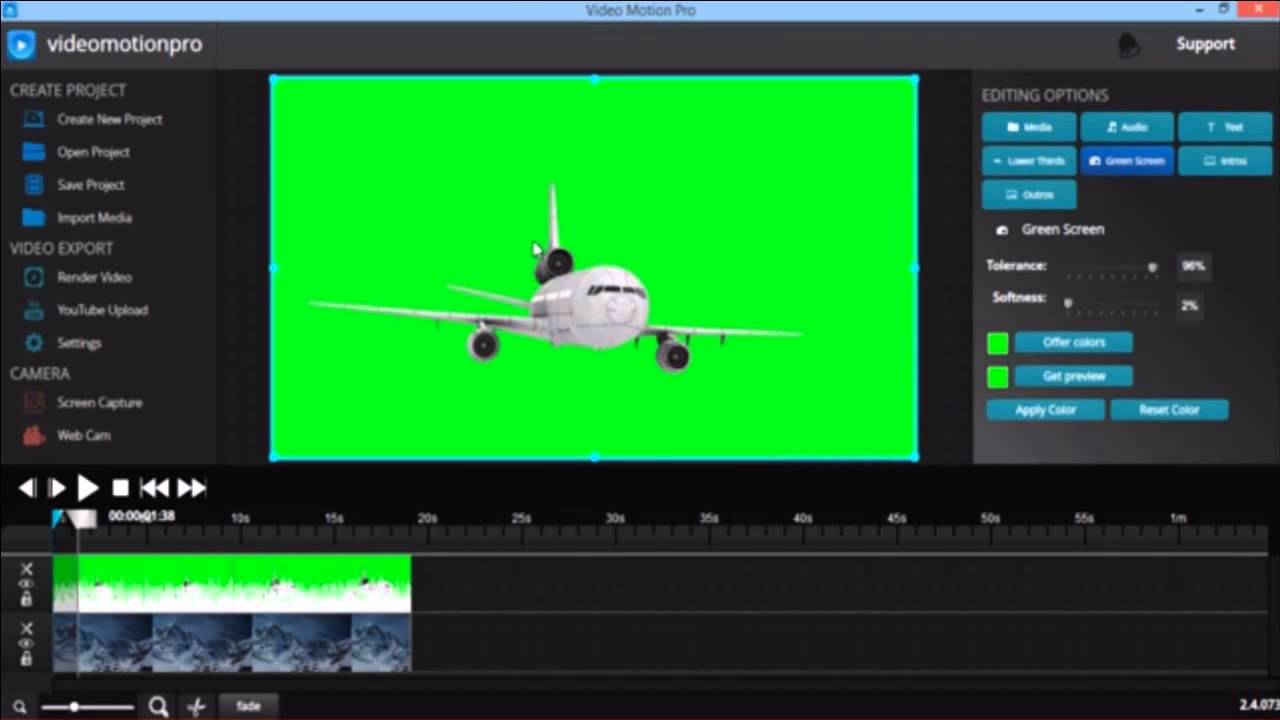1280x720 pixels.
Task: Step back one frame in playback controls
Action: click(x=27, y=488)
